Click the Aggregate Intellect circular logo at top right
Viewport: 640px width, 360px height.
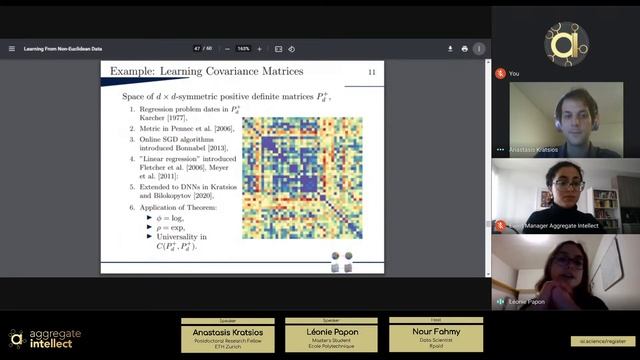pos(566,44)
